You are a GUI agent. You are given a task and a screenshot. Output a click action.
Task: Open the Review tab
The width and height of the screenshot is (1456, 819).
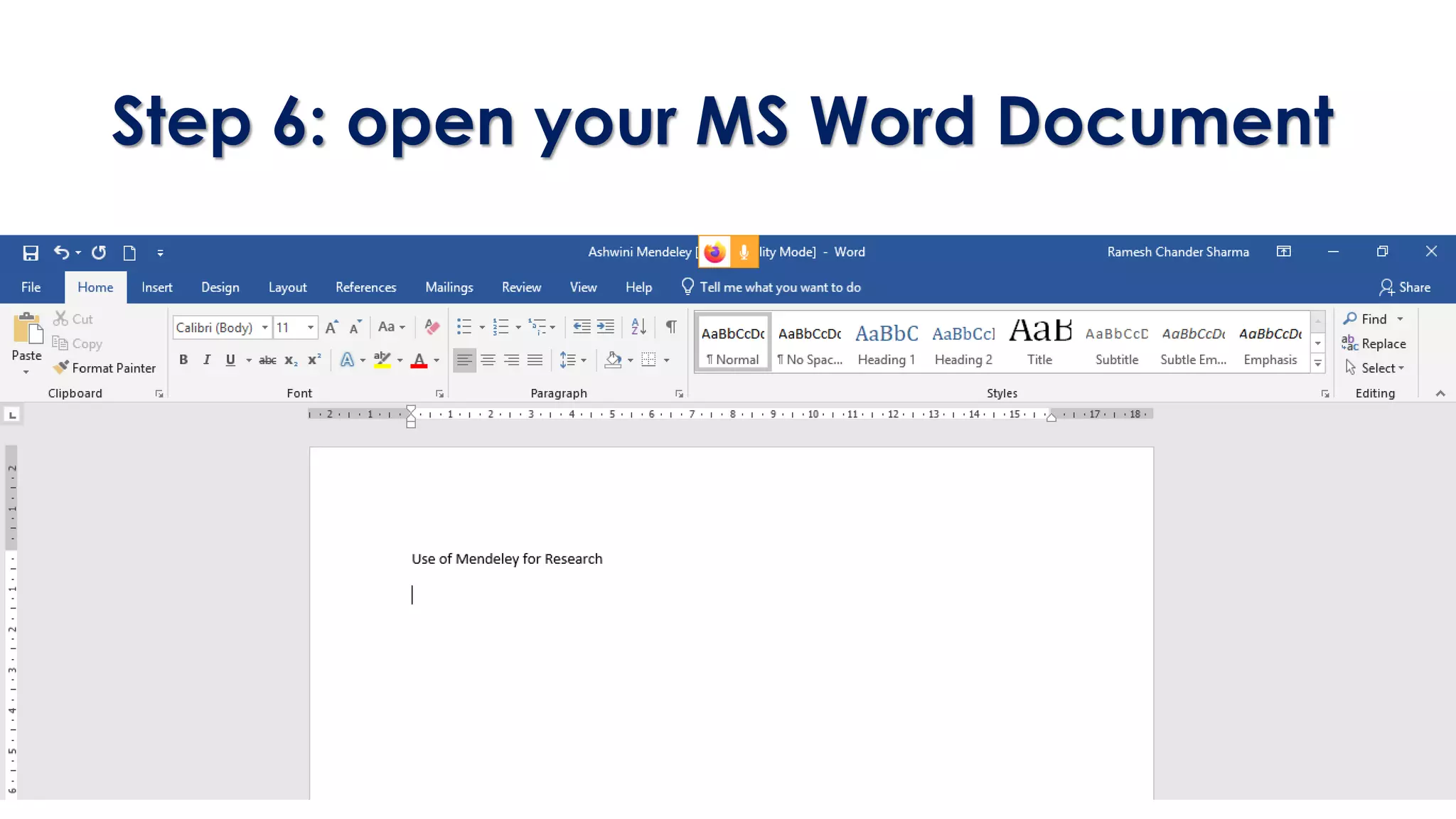click(x=521, y=287)
